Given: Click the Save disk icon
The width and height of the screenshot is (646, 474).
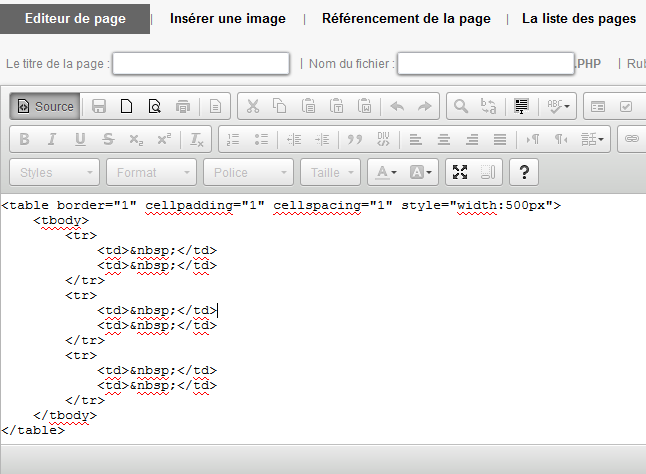Looking at the screenshot, I should click(x=99, y=106).
